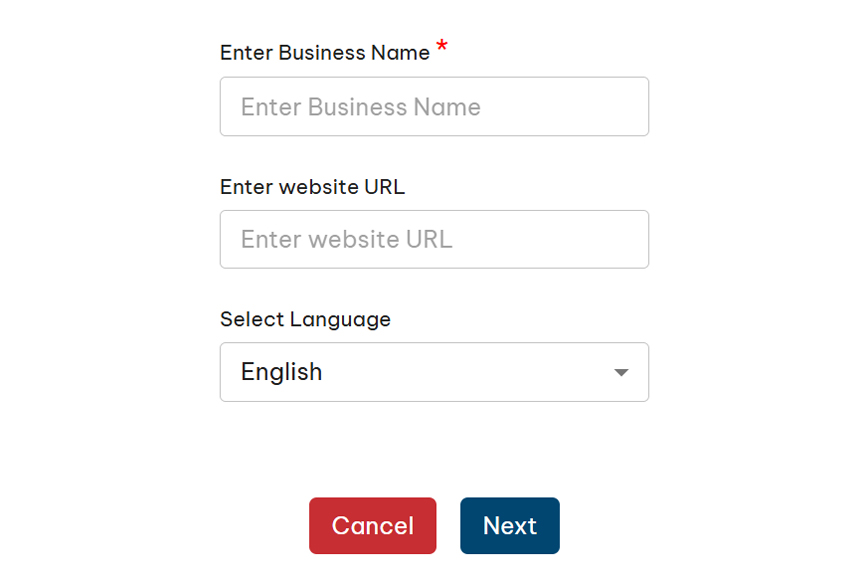Expand language options via the caret icon
The image size is (868, 578).
click(621, 372)
